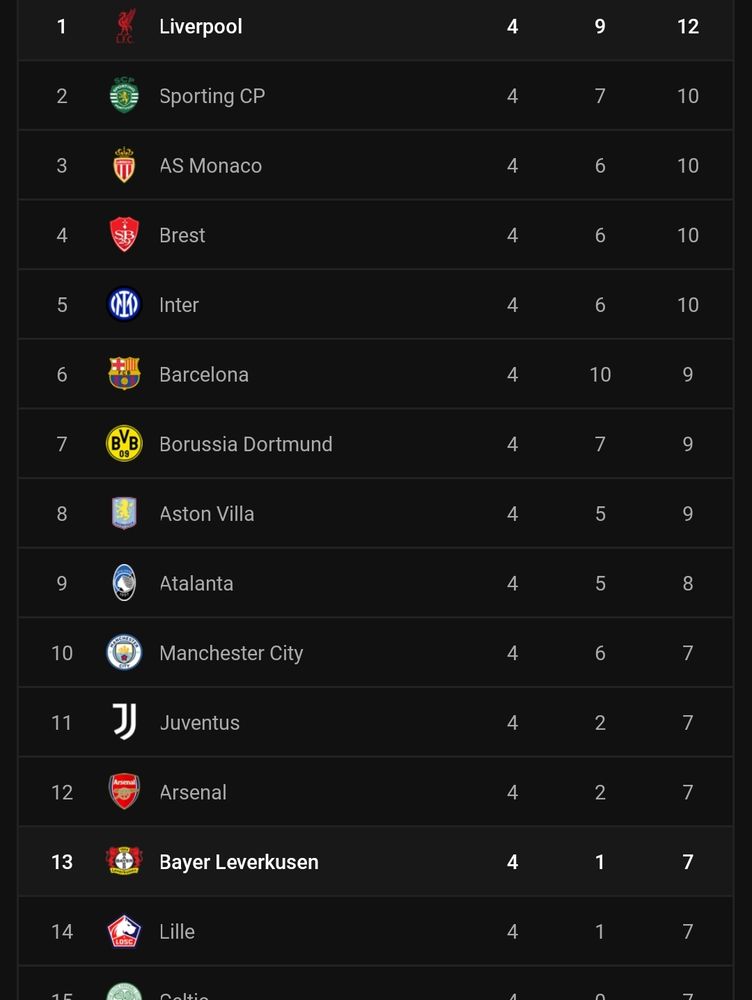Open the Lille team name link
This screenshot has width=752, height=1000.
pyautogui.click(x=177, y=932)
